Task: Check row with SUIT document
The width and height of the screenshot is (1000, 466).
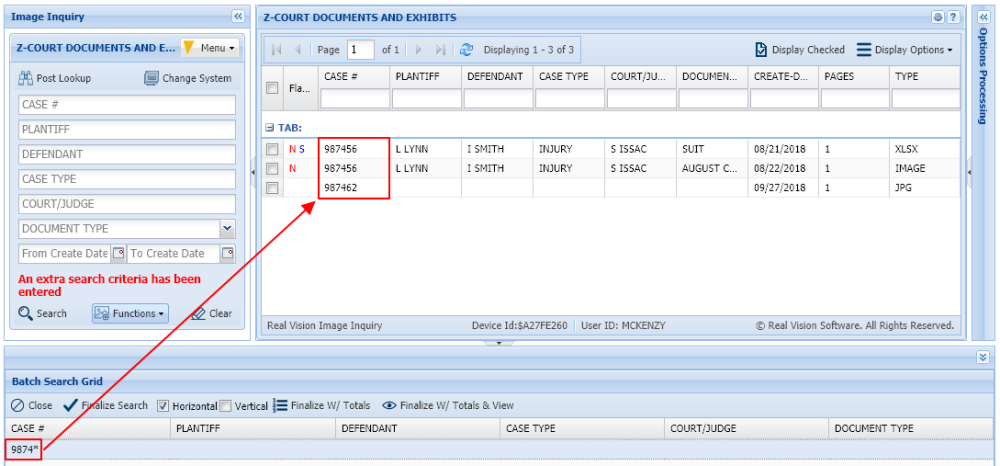Action: coord(272,150)
